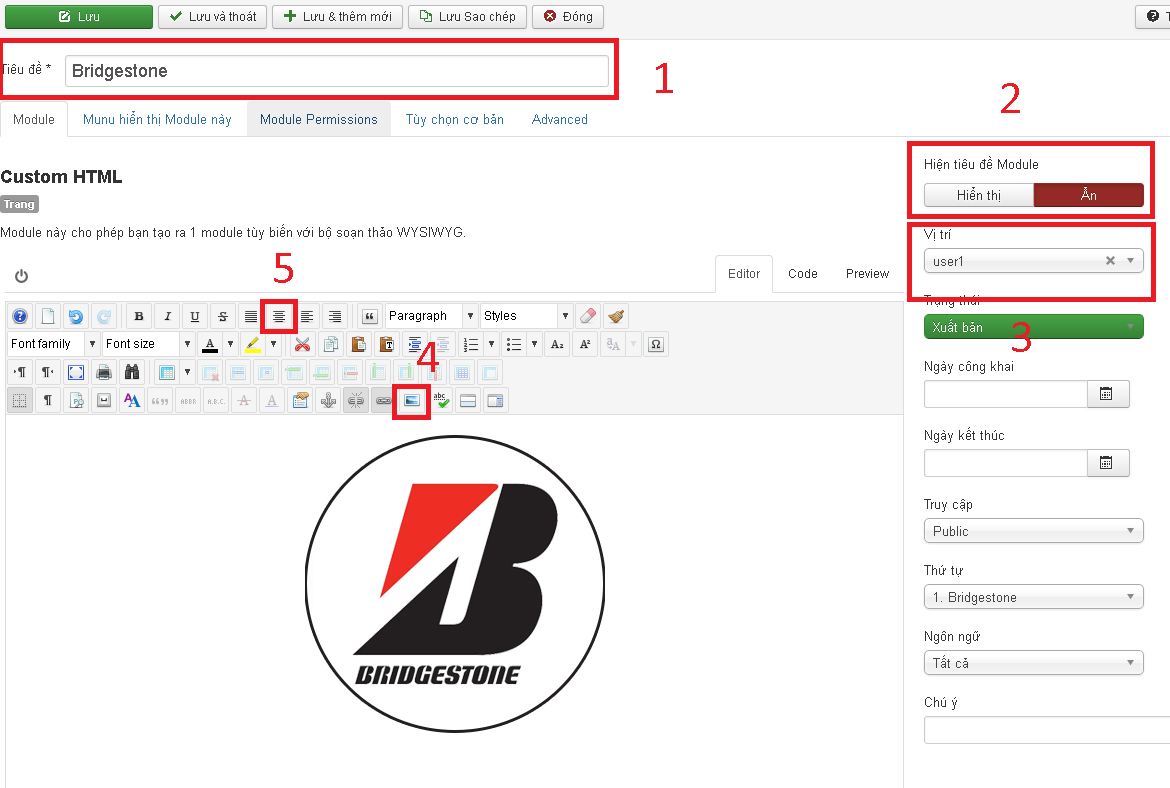Screen dimensions: 1170x788
Task: Undo last edit in the editor
Action: coord(75,316)
